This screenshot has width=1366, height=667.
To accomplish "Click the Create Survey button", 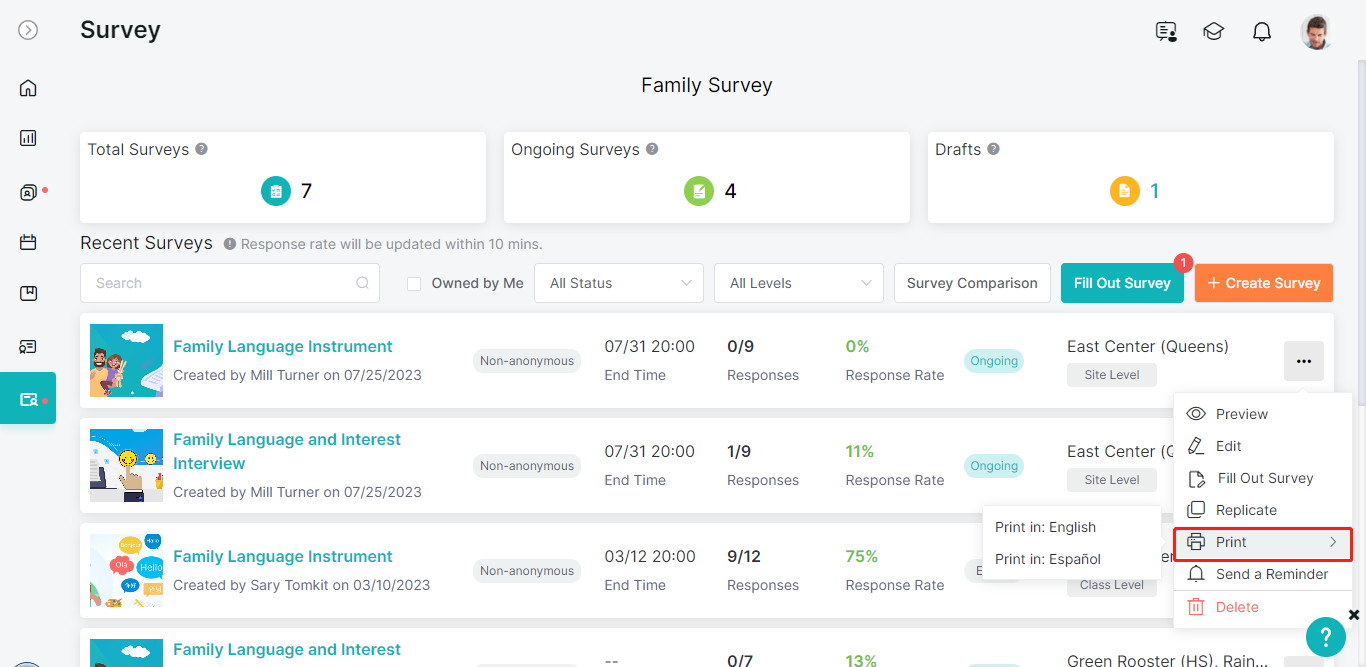I will coord(1264,283).
